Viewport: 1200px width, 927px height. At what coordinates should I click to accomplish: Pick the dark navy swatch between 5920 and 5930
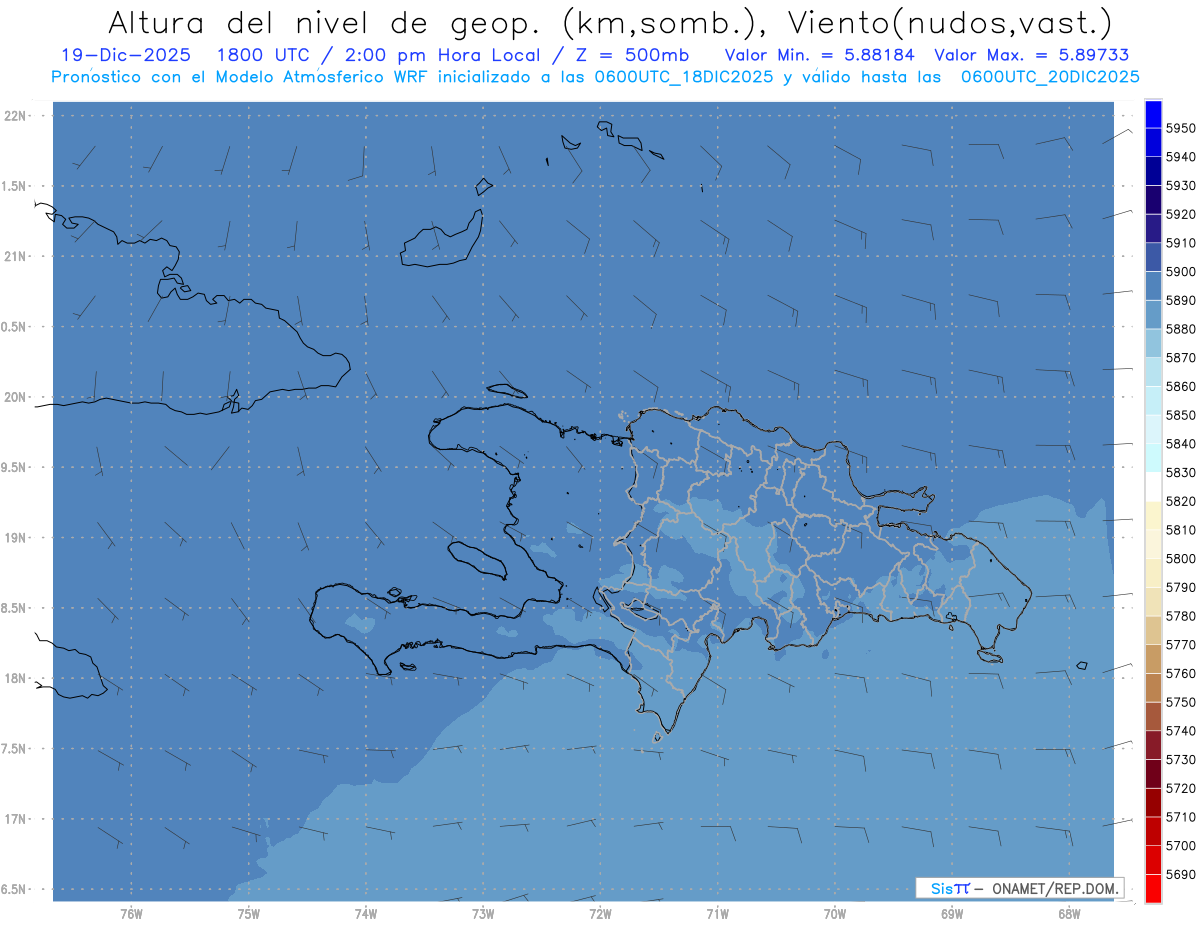1153,200
